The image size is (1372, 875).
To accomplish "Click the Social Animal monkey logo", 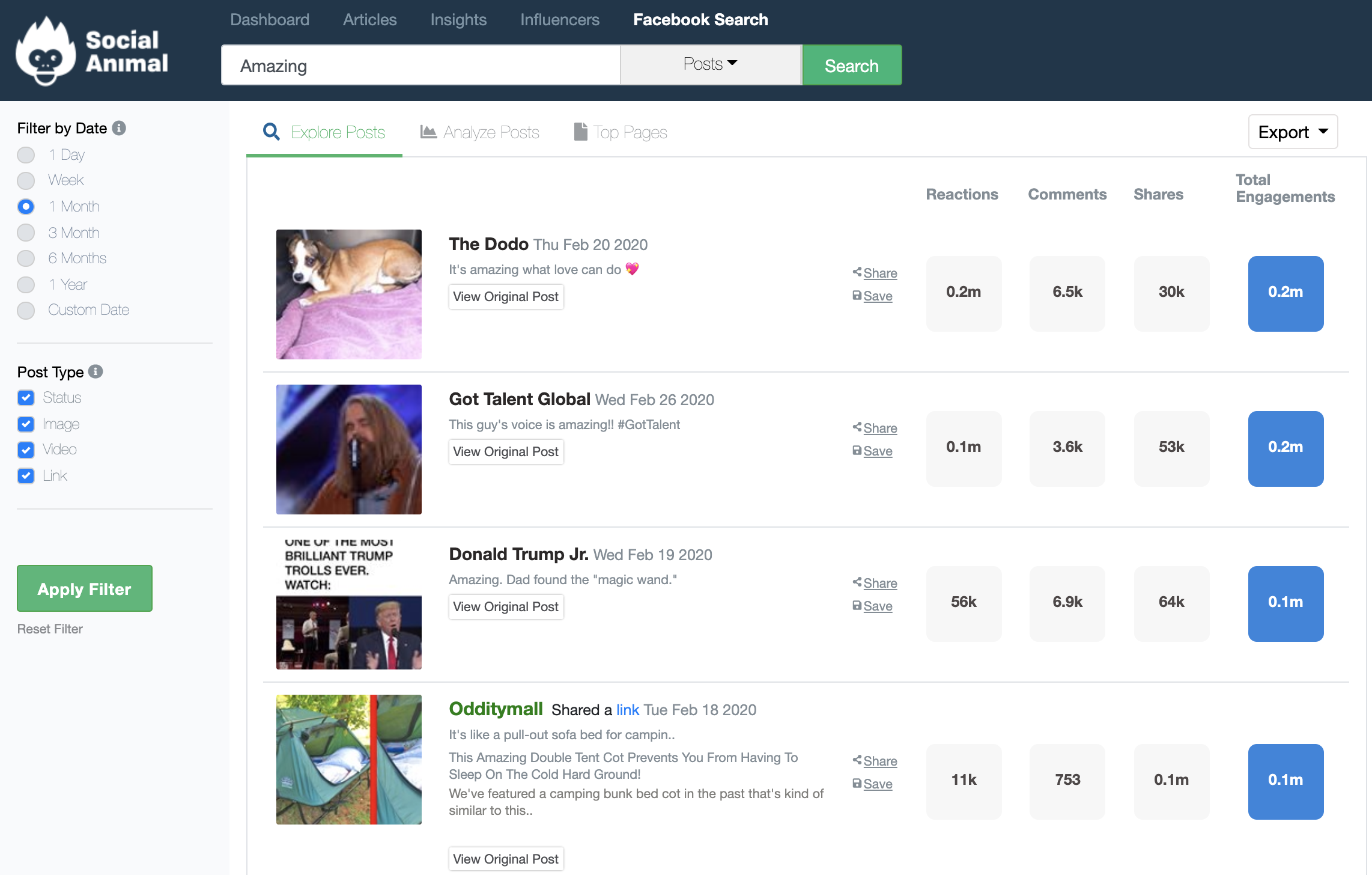I will point(46,52).
